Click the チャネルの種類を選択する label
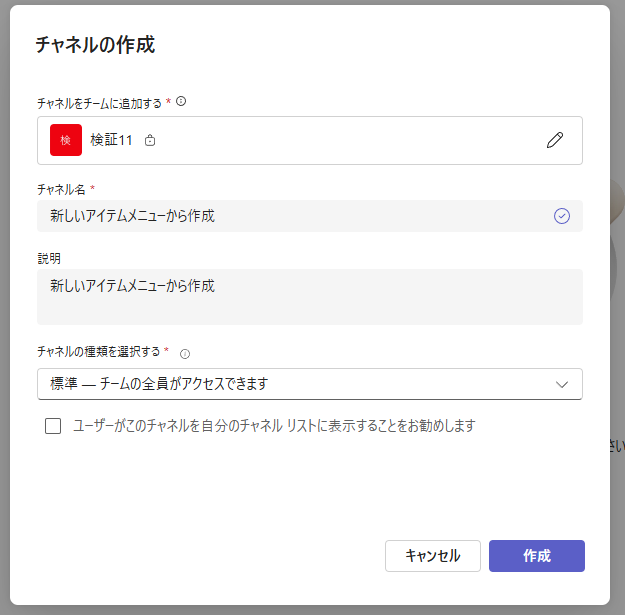The height and width of the screenshot is (615, 625). 98,352
